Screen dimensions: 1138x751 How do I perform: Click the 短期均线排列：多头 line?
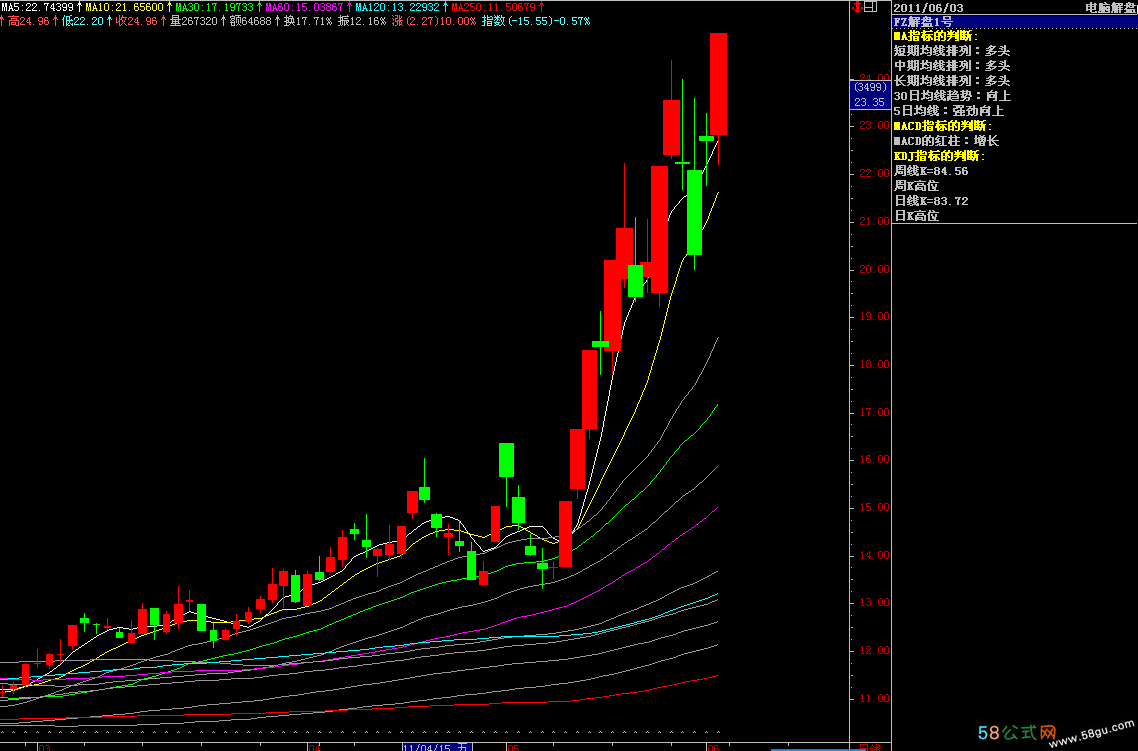click(951, 51)
